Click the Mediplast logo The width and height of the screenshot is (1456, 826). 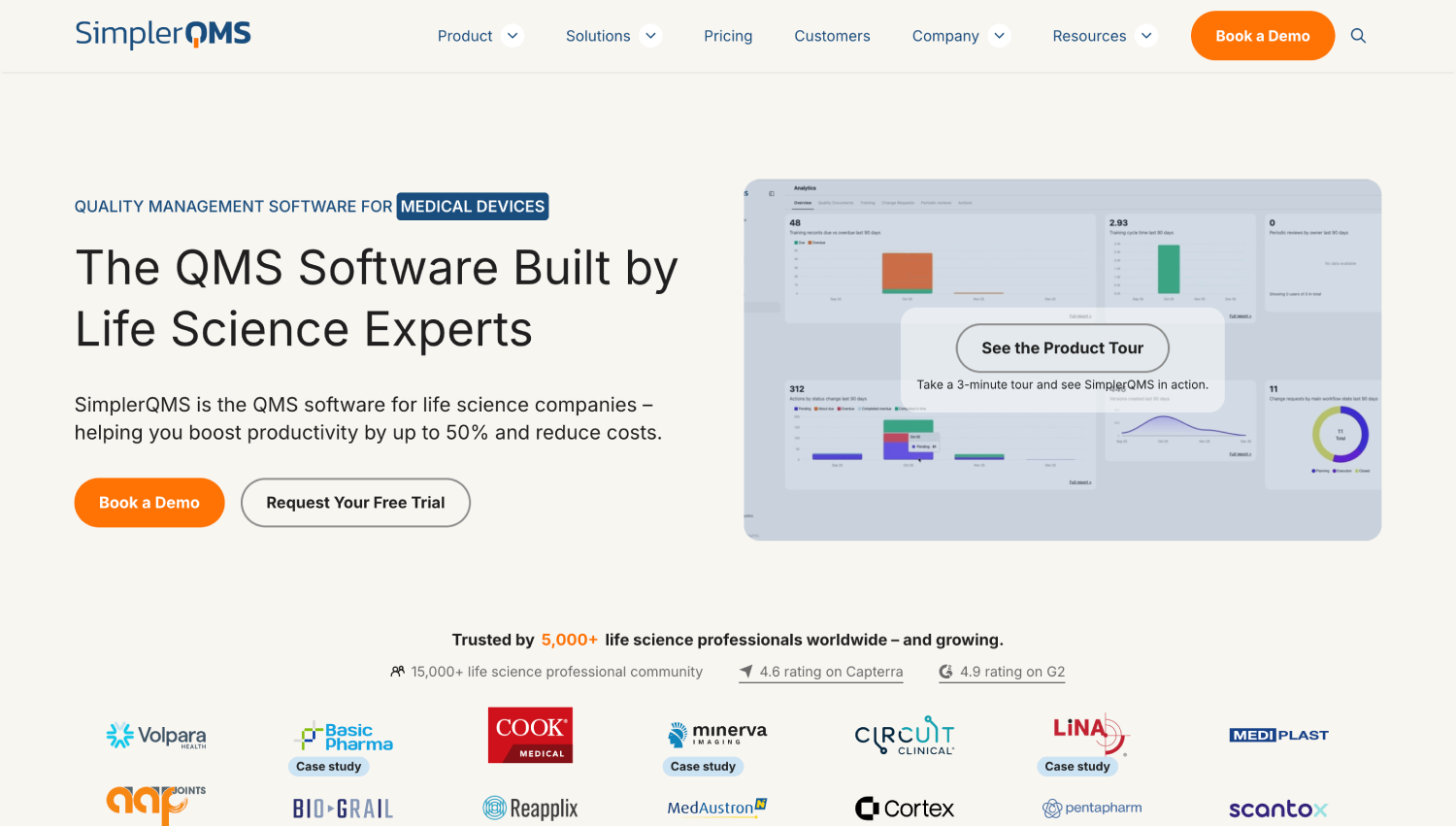(1278, 735)
